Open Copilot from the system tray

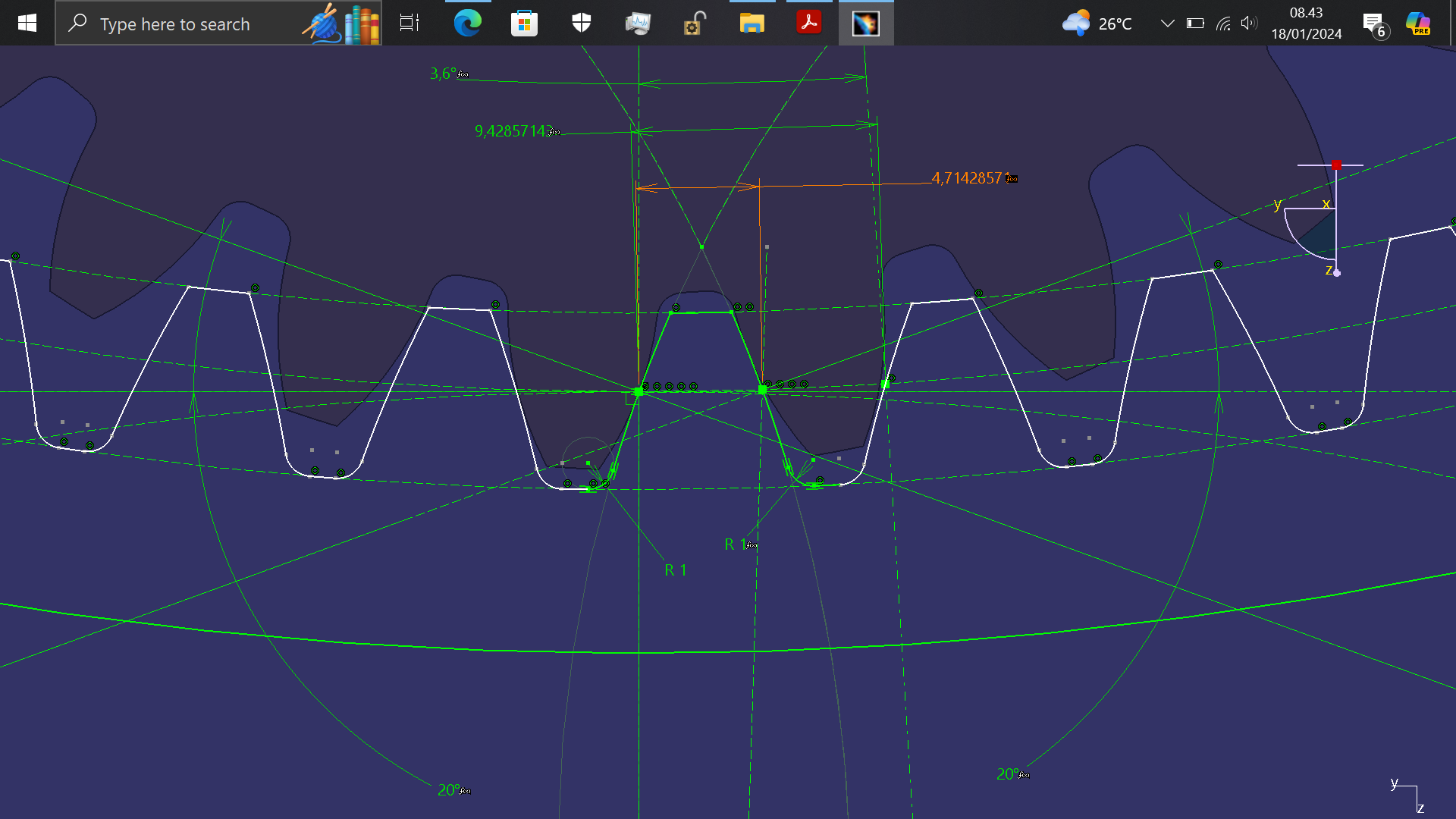[x=1418, y=23]
